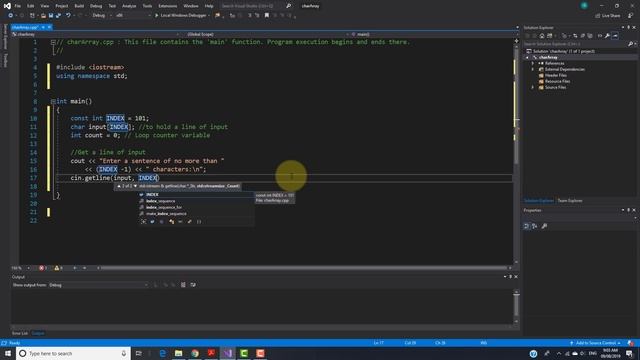Open the editor zoom level dropdown

click(20, 268)
